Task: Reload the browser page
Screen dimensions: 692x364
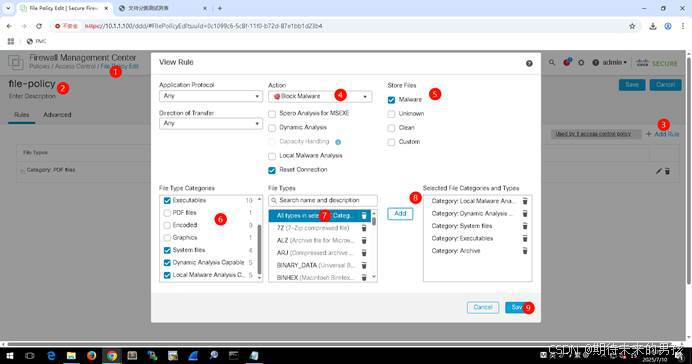Action: pos(39,26)
